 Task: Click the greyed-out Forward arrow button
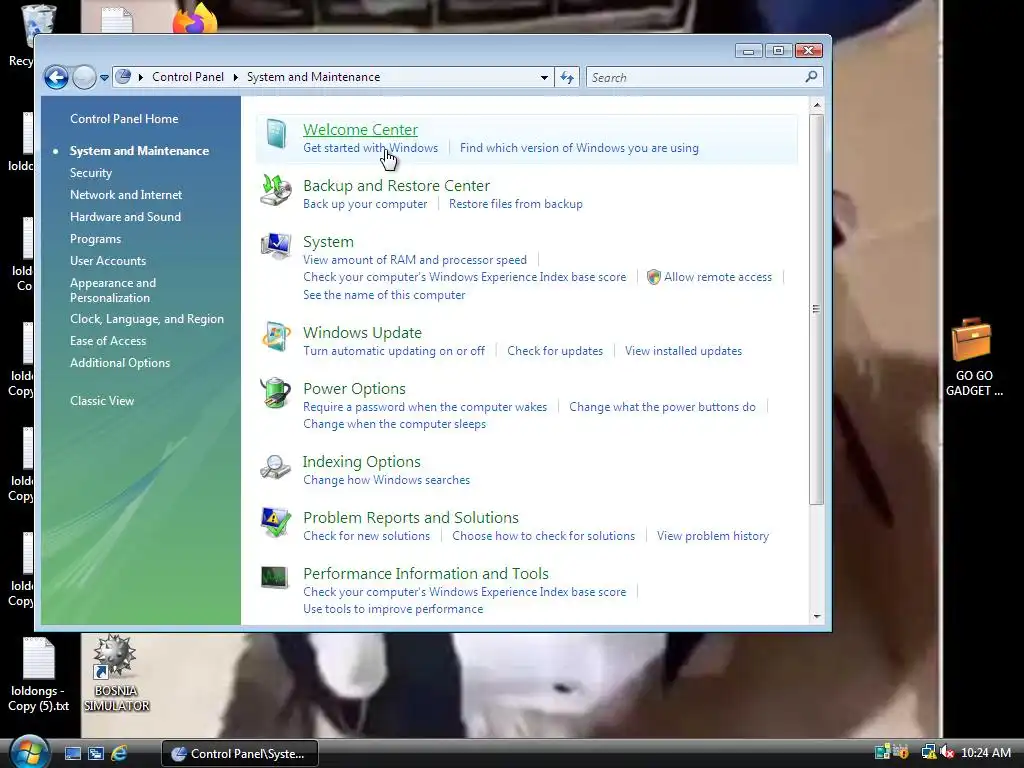click(84, 78)
